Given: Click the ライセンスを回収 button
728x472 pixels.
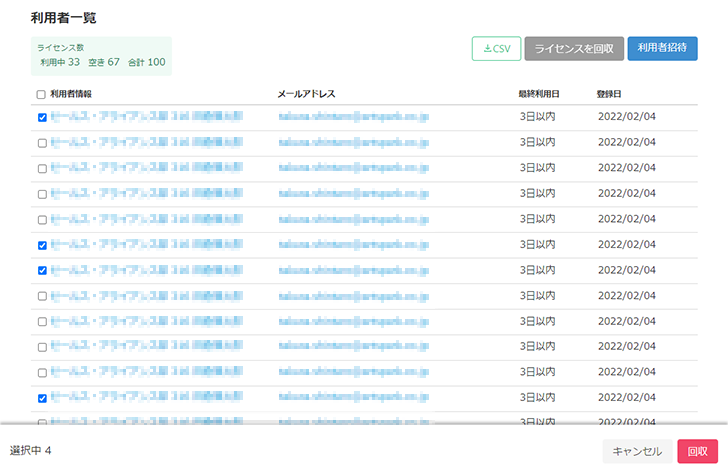Looking at the screenshot, I should tap(574, 49).
